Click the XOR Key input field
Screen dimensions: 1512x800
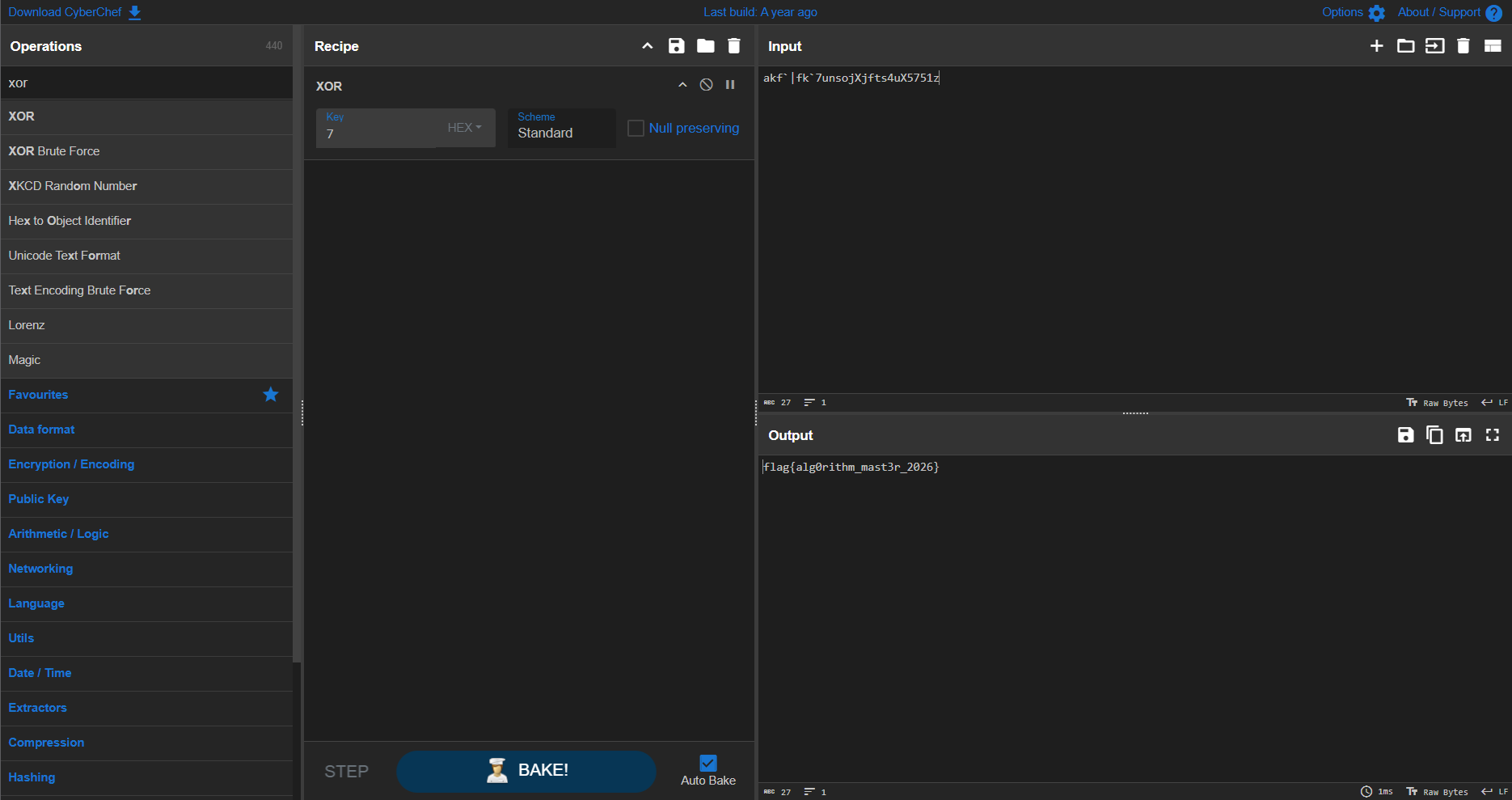coord(377,128)
